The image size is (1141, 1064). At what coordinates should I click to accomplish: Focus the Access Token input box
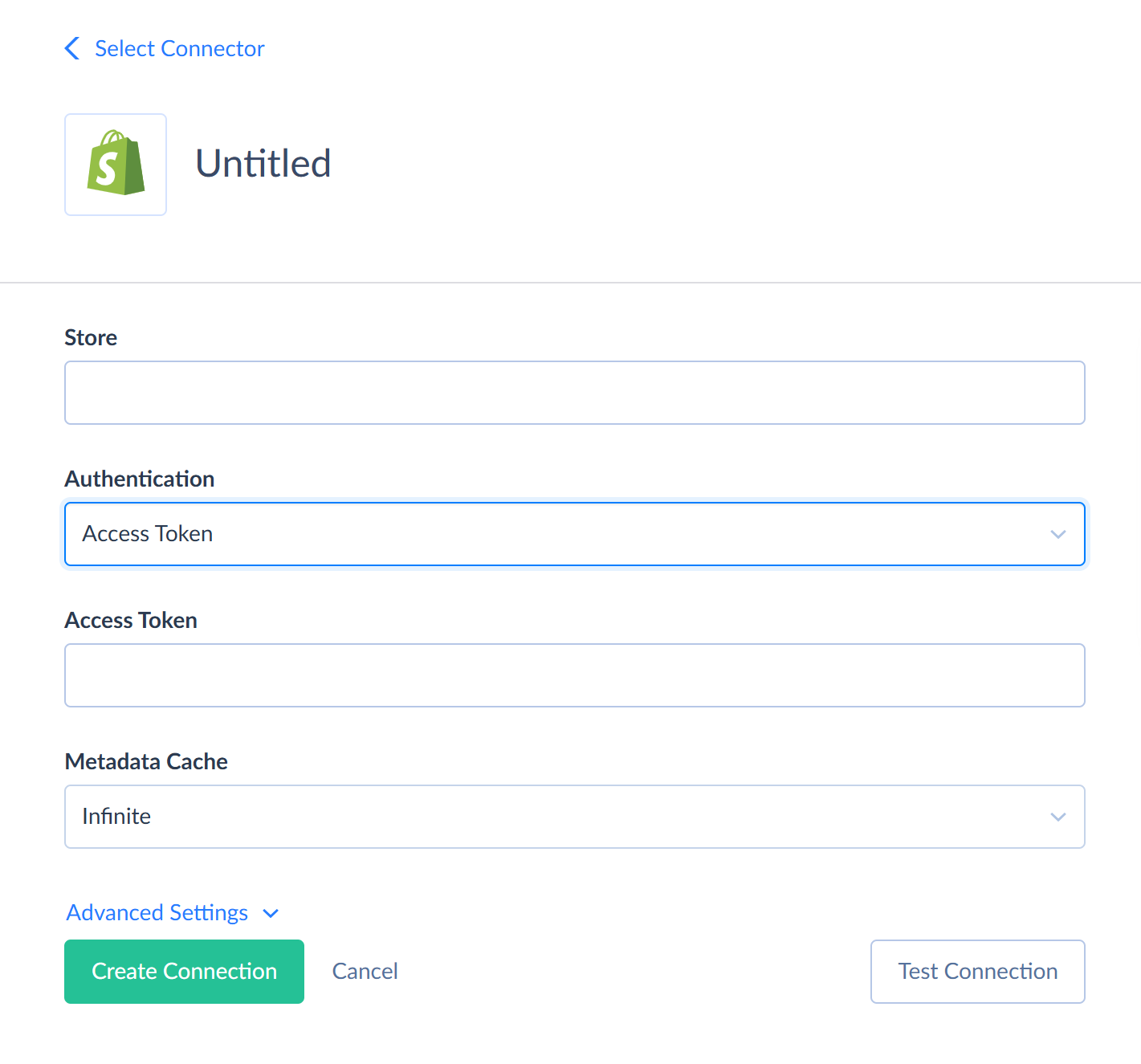pyautogui.click(x=575, y=675)
